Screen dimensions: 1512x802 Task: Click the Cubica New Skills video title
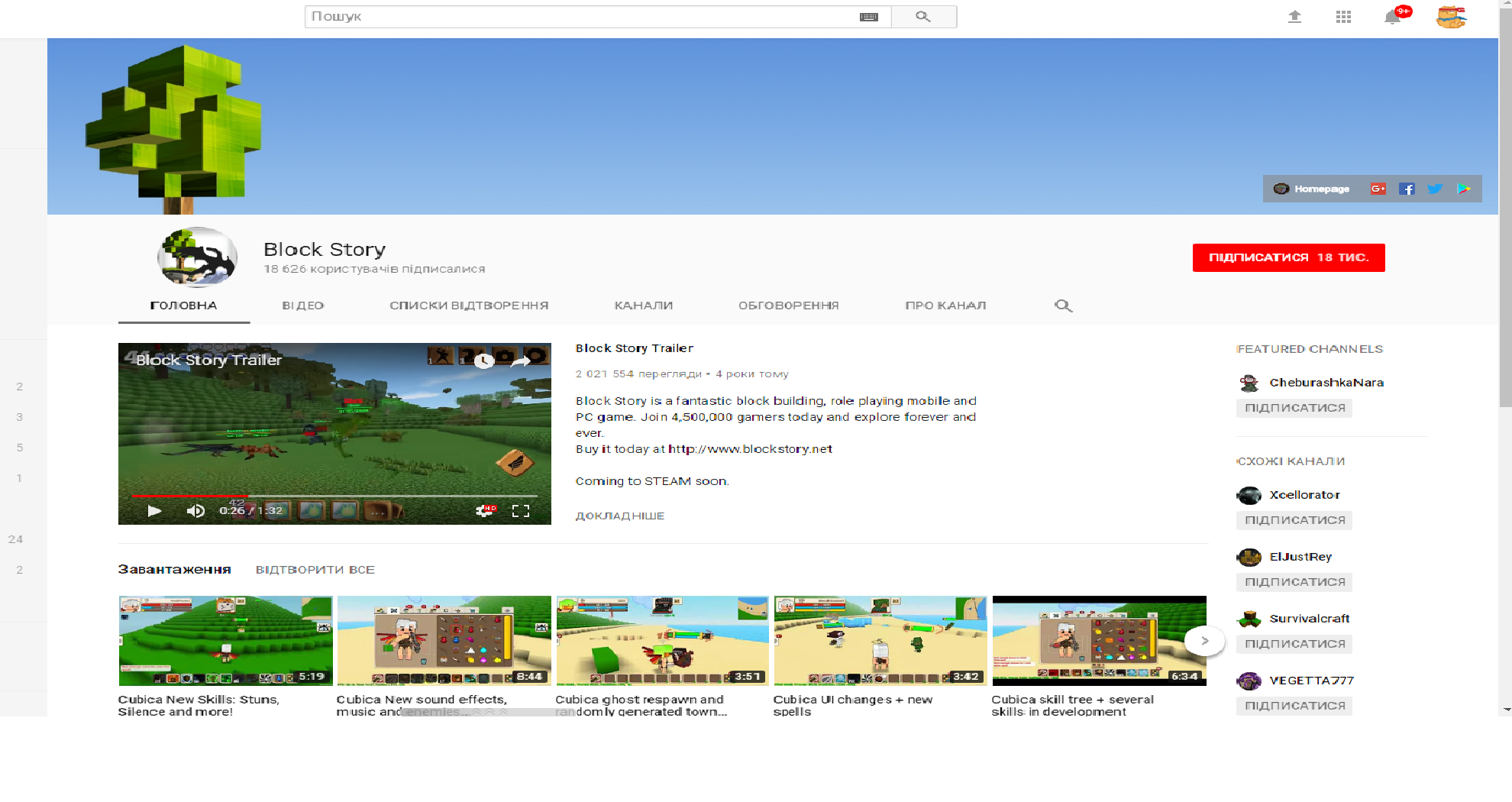(199, 706)
